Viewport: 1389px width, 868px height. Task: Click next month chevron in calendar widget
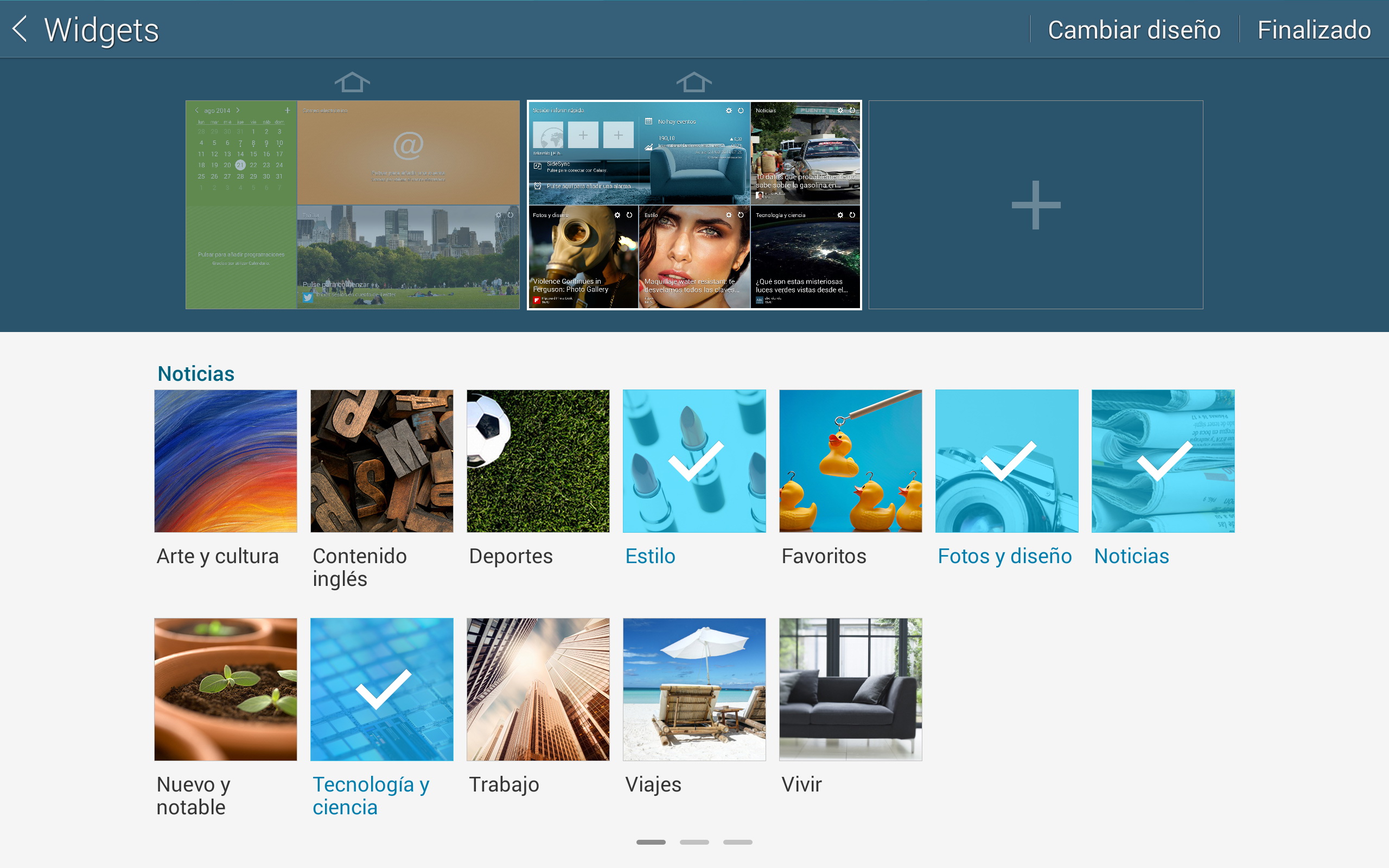click(x=238, y=110)
